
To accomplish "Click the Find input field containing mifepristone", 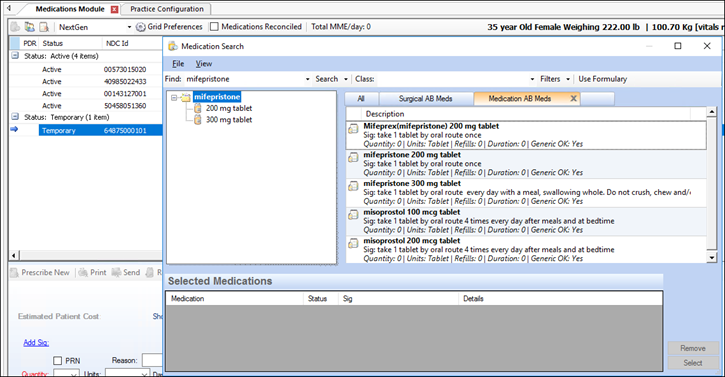I will pos(244,79).
